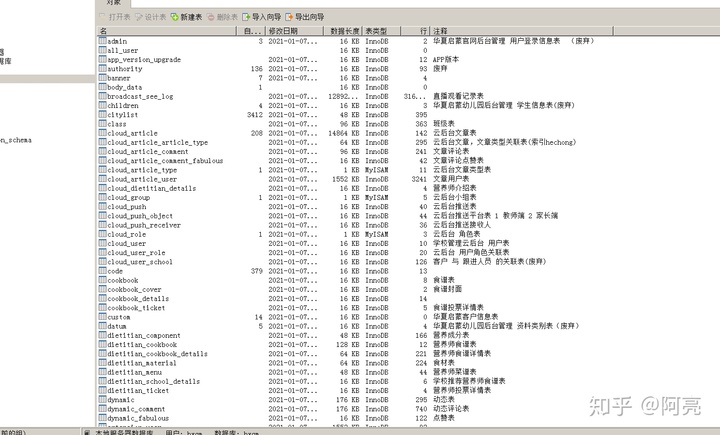Click the table icon beside citylist
The width and height of the screenshot is (720, 435).
pyautogui.click(x=102, y=114)
